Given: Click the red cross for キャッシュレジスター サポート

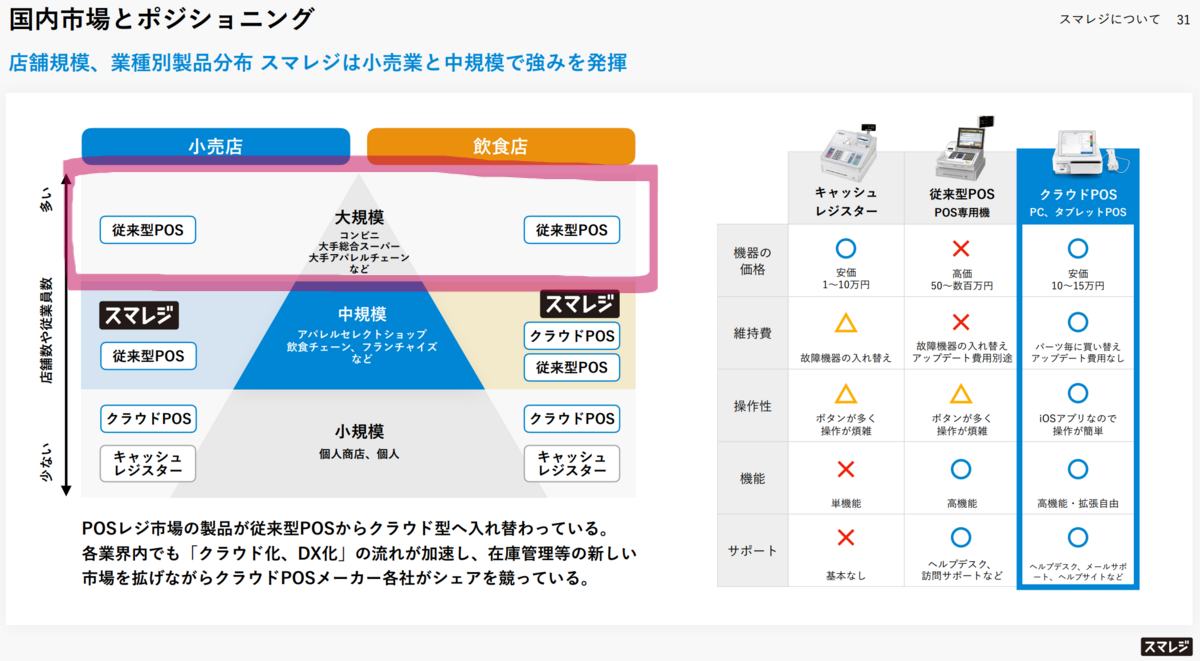Looking at the screenshot, I should [x=846, y=538].
